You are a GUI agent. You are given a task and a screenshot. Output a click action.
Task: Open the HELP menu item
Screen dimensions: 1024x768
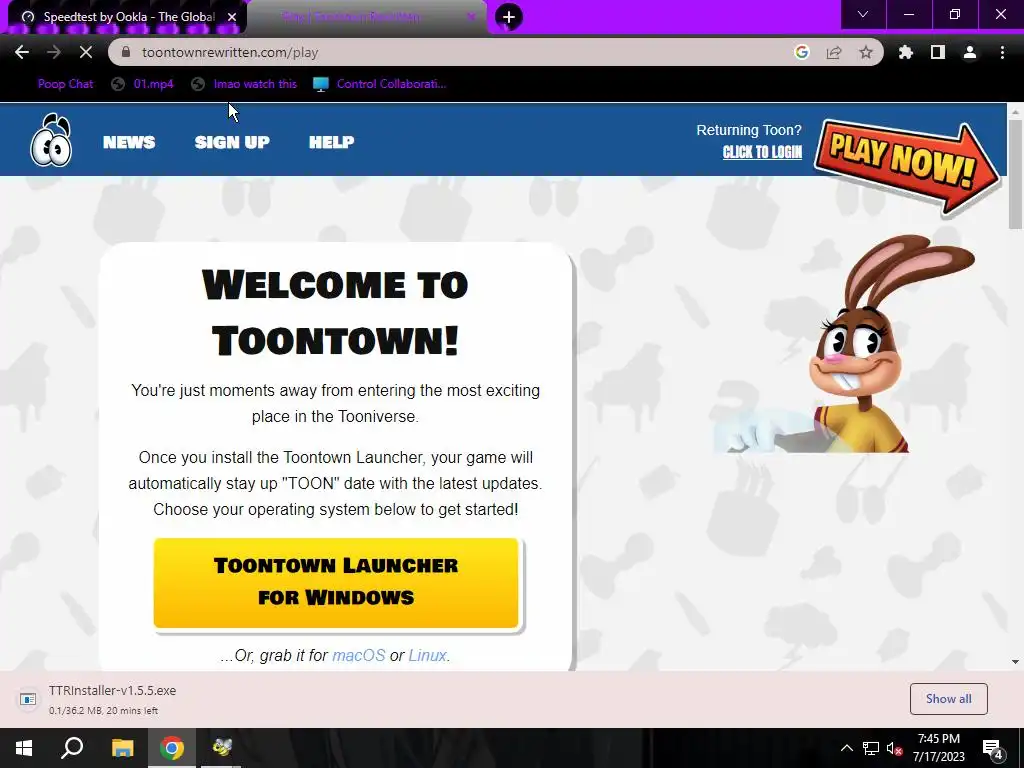[x=332, y=142]
